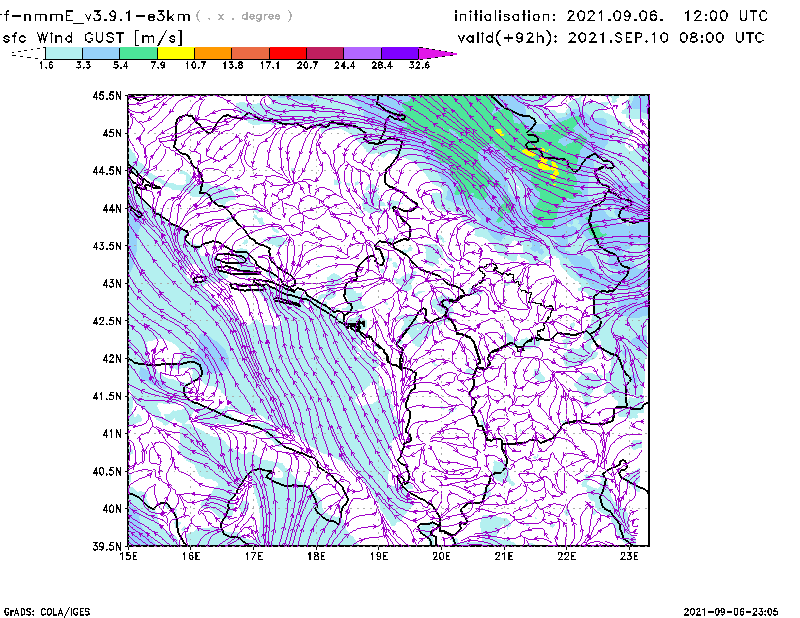
Task: Click the light purple legend swatch
Action: click(363, 53)
